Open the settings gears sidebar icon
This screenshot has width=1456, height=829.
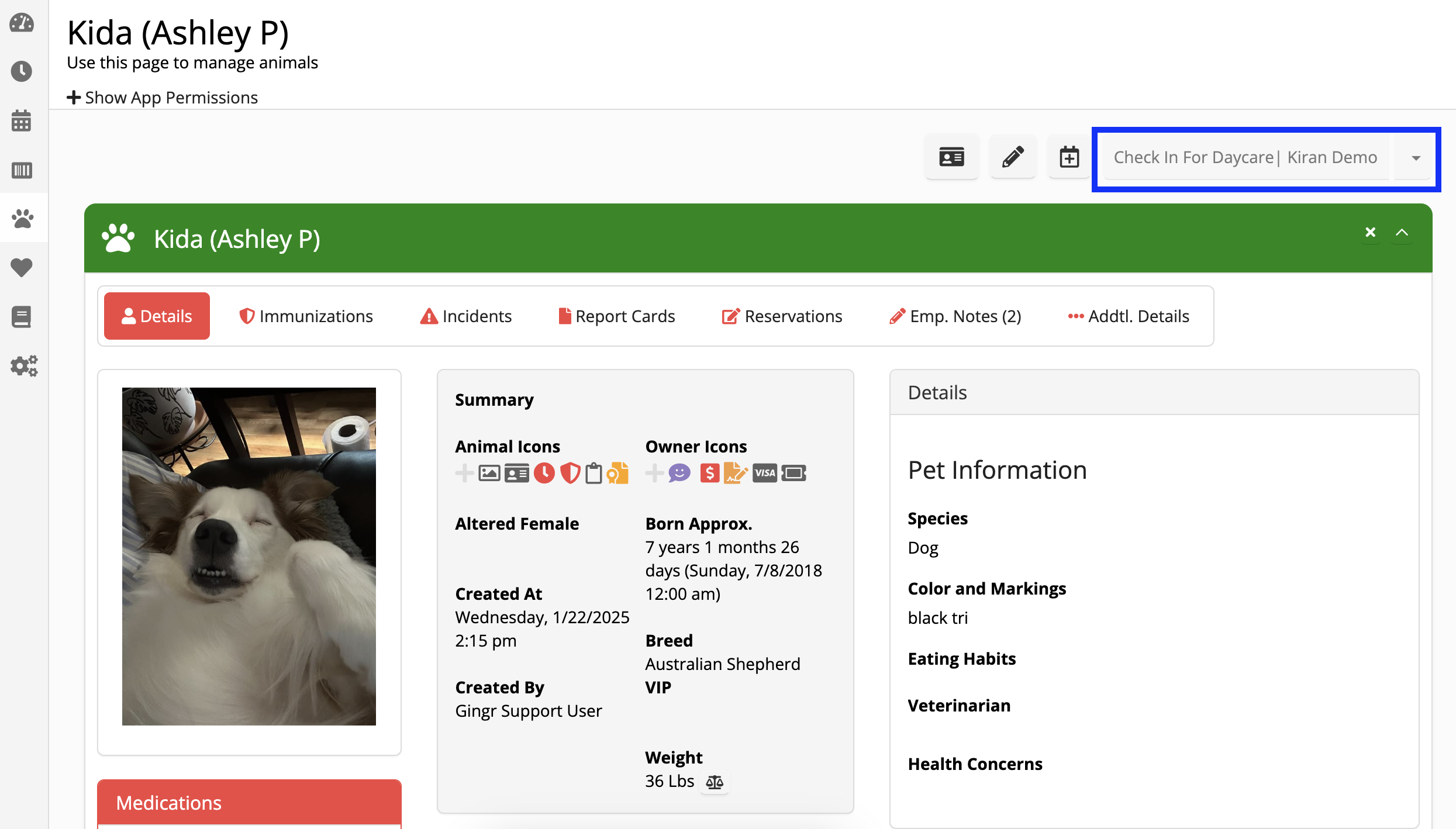tap(24, 366)
